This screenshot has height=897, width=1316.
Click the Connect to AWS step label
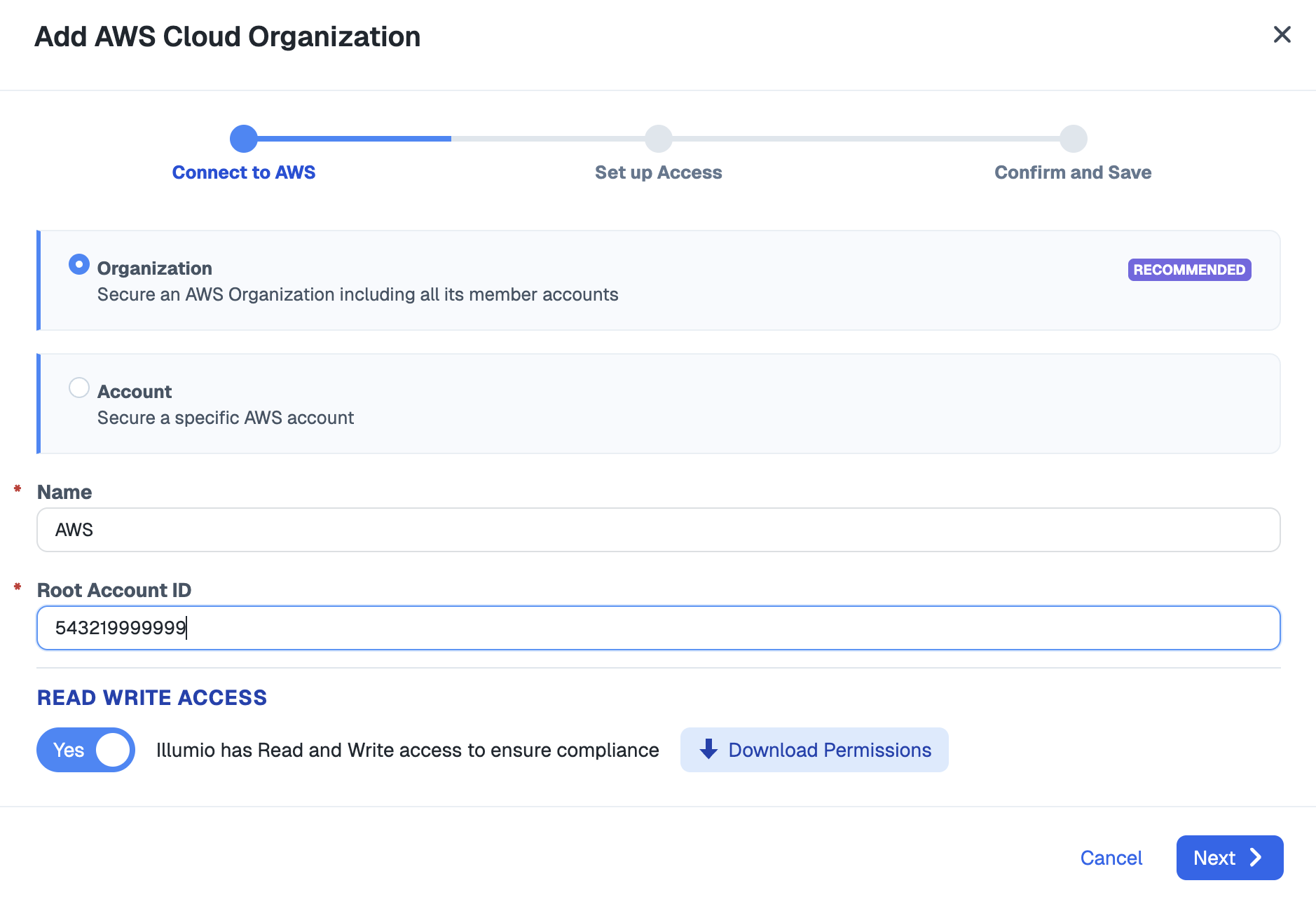[244, 172]
